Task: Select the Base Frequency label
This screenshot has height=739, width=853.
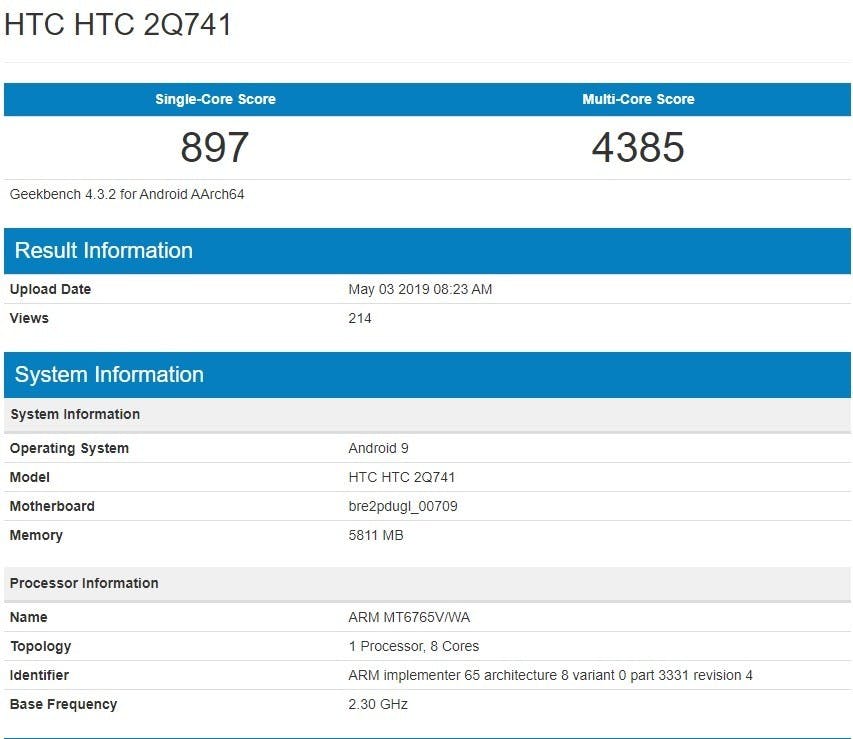Action: tap(64, 704)
